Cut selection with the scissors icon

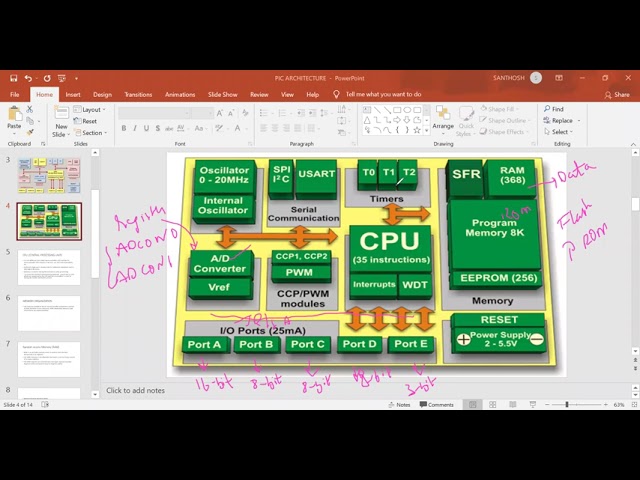pyautogui.click(x=29, y=109)
